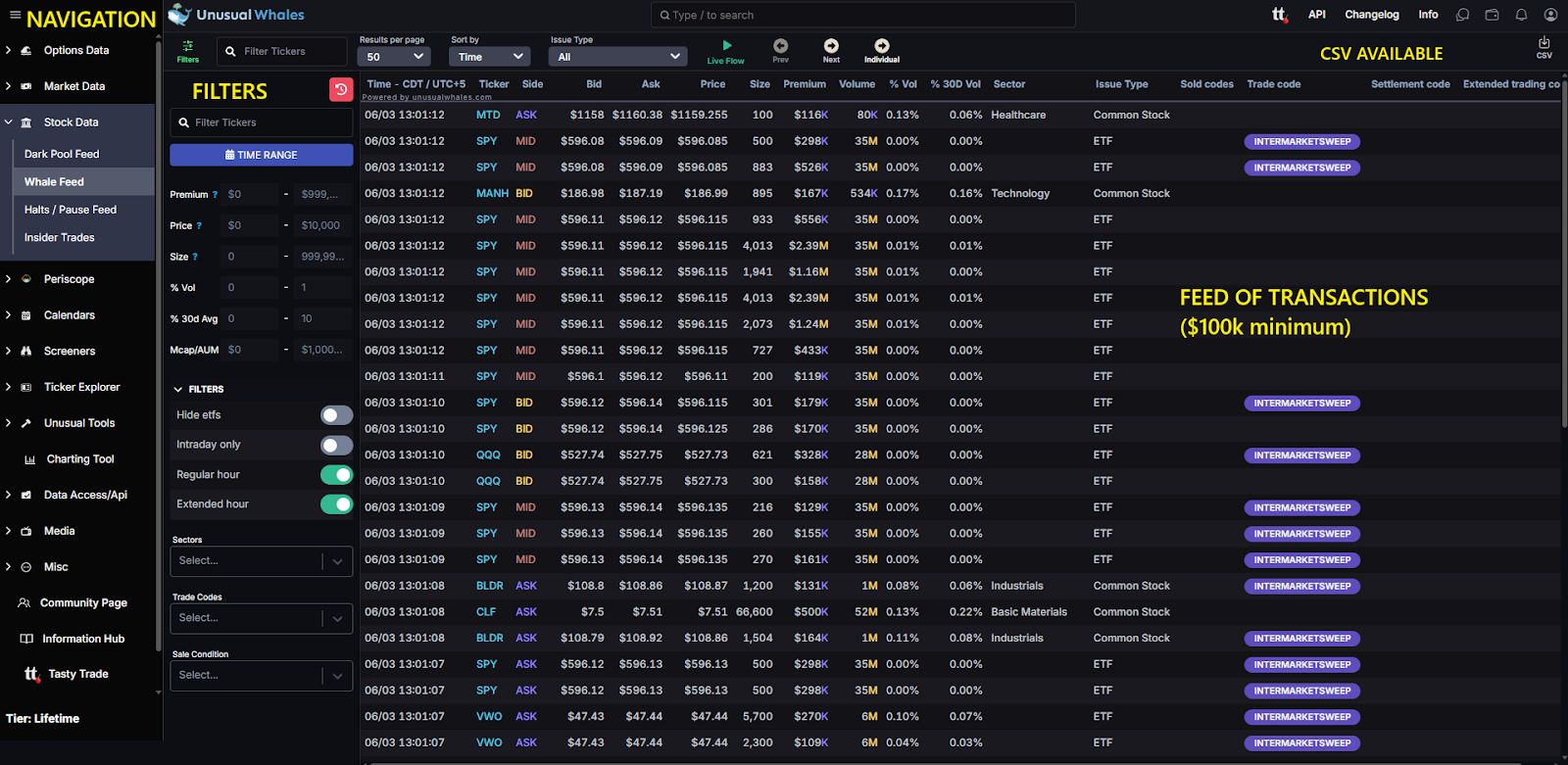
Task: Click the TIME RANGE button
Action: (261, 155)
